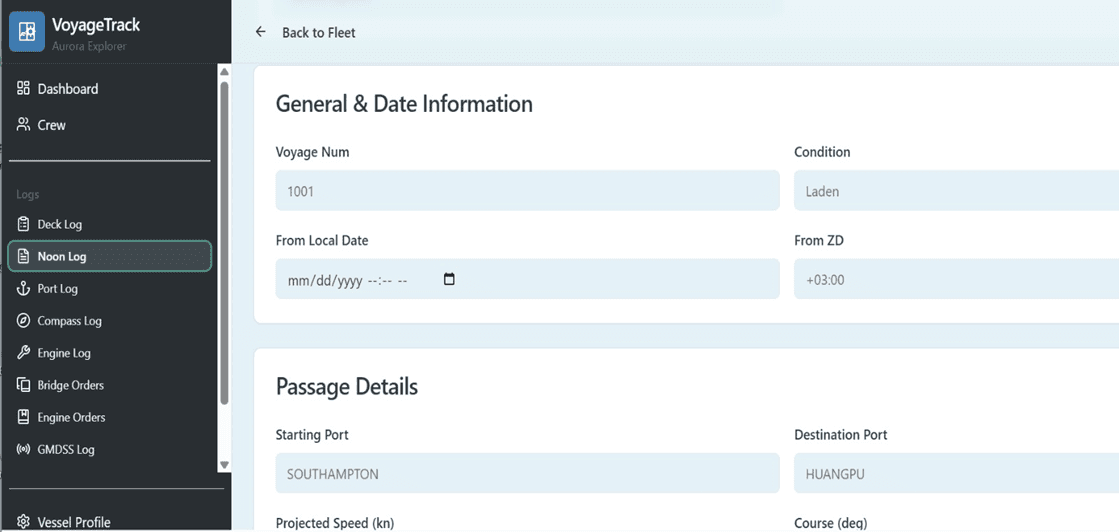Click the Port Log anchor icon
This screenshot has height=532, width=1119.
[24, 289]
